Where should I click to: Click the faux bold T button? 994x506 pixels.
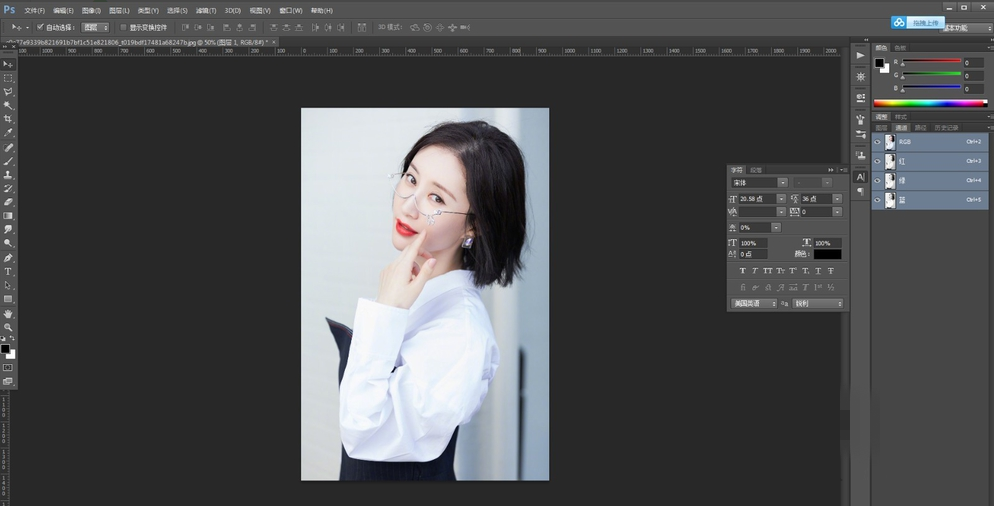742,271
